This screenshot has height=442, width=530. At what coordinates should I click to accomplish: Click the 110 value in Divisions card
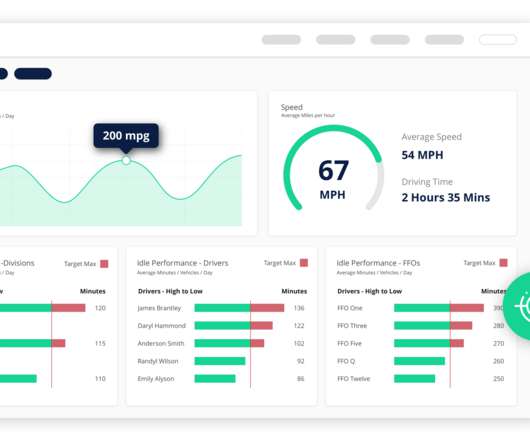tap(100, 378)
